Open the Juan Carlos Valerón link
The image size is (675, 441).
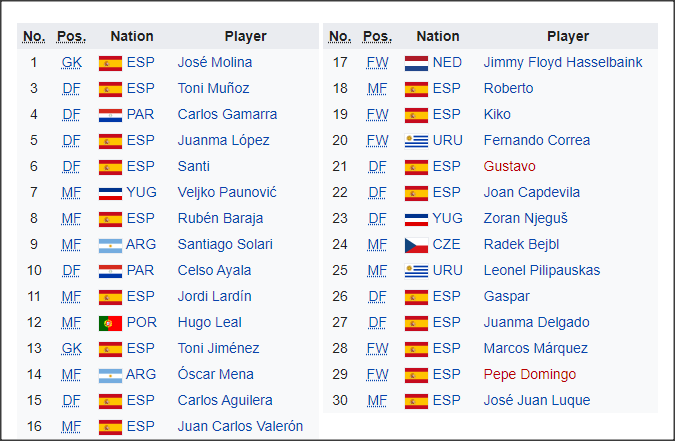click(240, 426)
